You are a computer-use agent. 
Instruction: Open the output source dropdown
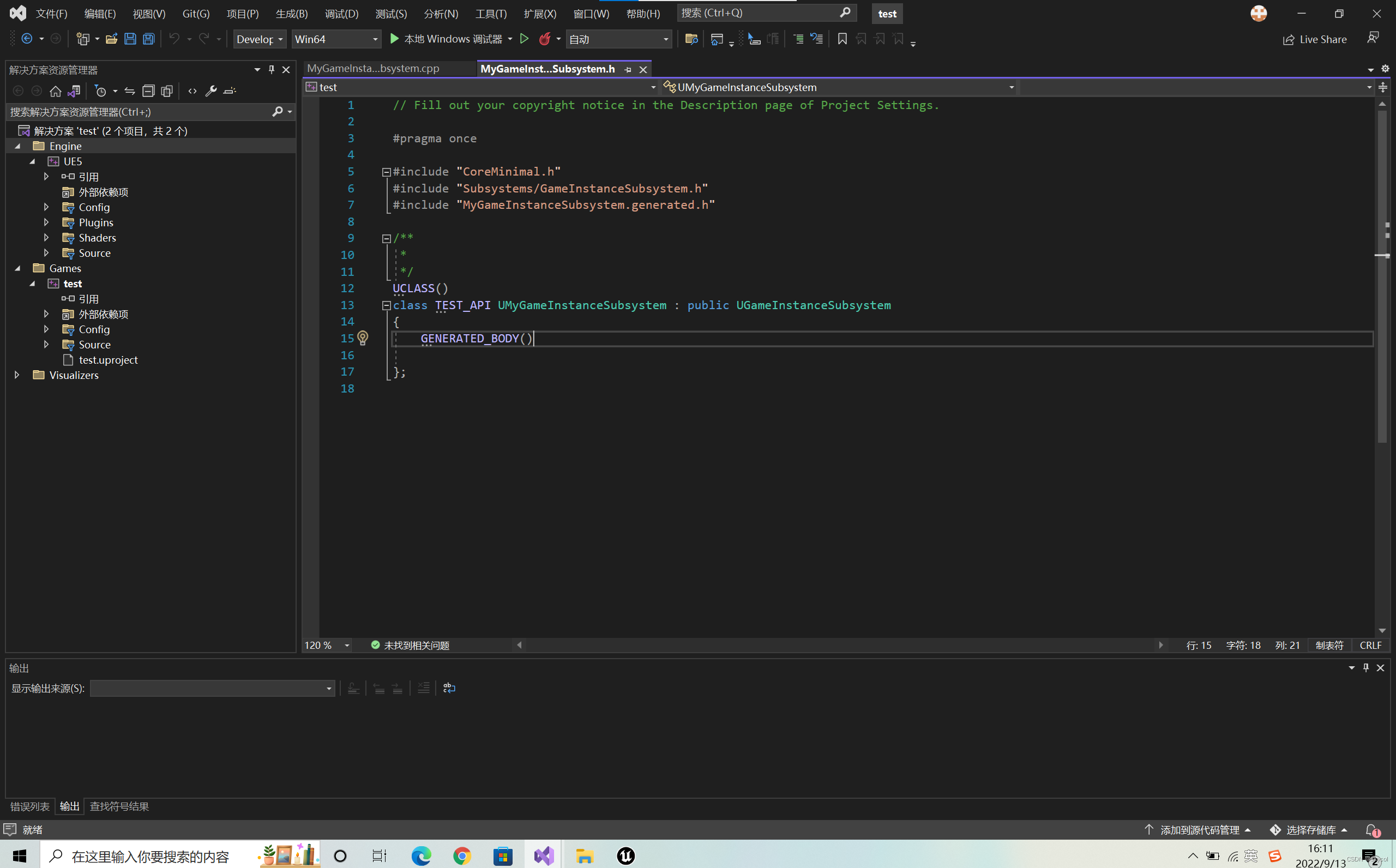tap(212, 688)
